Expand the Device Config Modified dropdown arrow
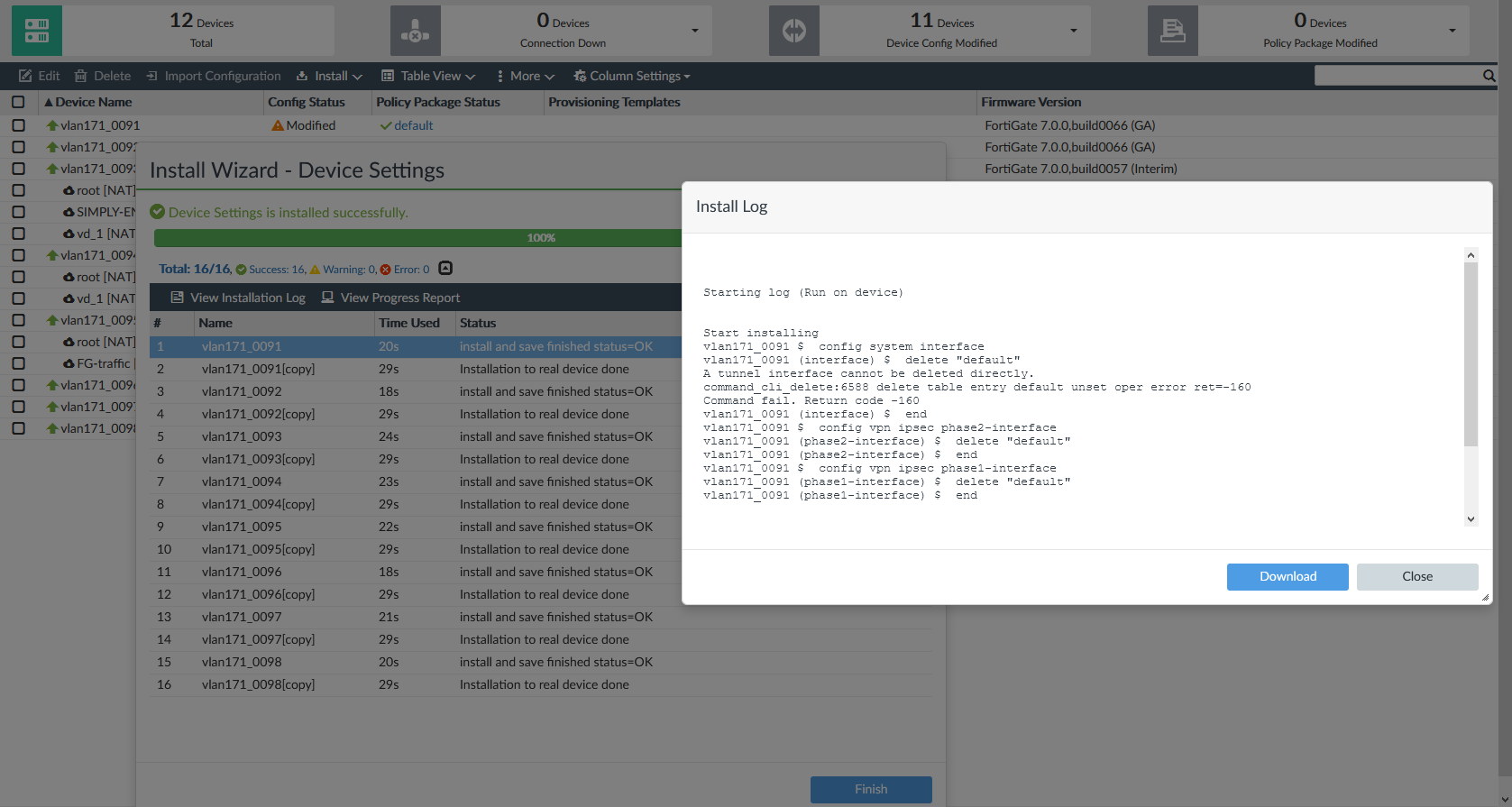The width and height of the screenshot is (1512, 807). (x=1074, y=31)
